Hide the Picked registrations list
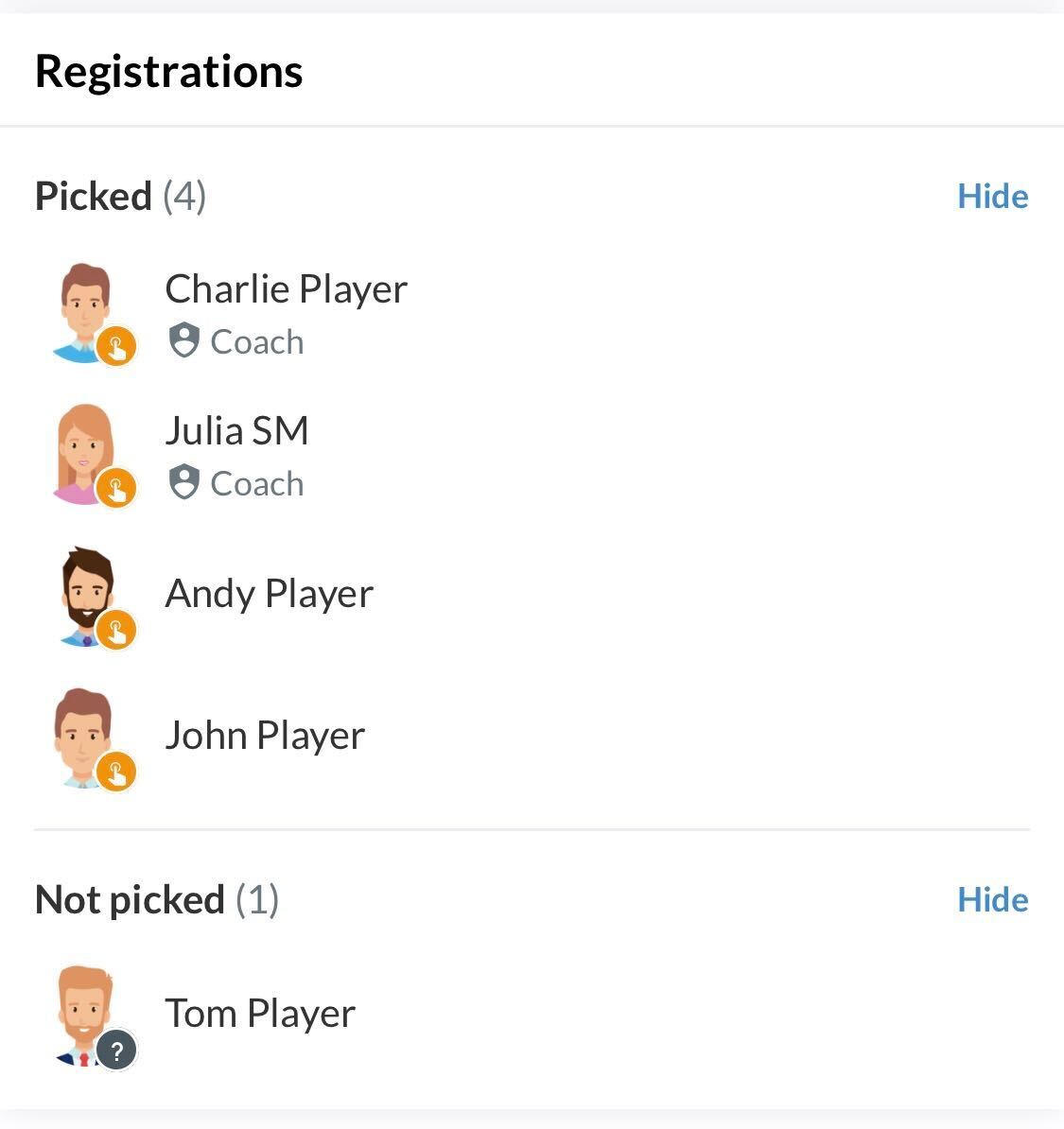 coord(992,197)
